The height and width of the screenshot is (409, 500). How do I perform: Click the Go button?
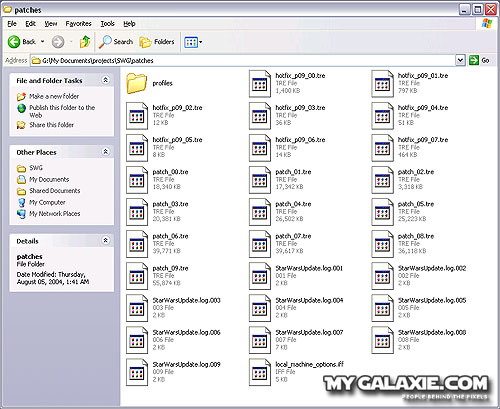point(479,60)
